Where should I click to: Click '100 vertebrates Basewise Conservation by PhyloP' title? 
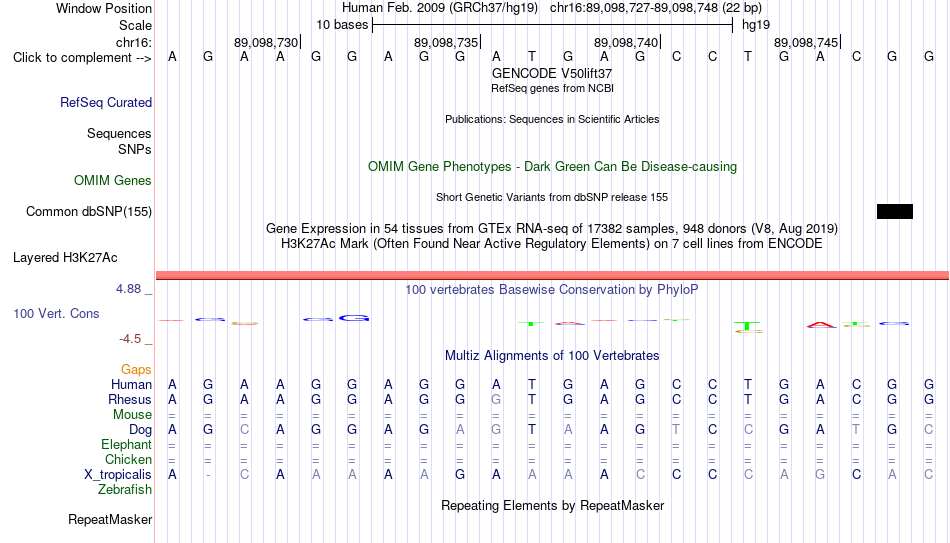(552, 290)
